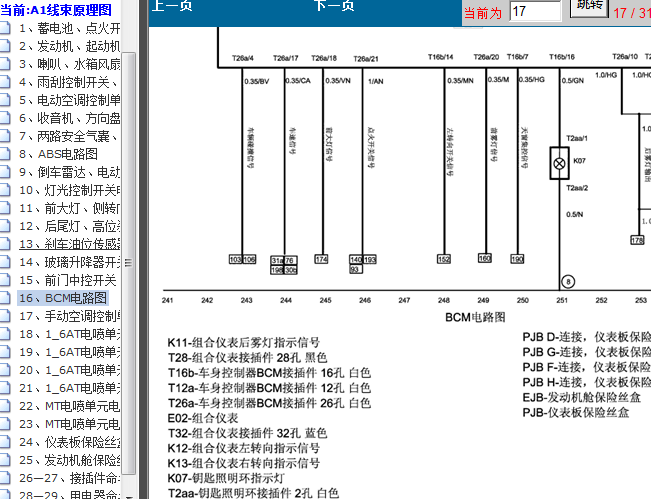Open list item 11、前大灯、侧转
This screenshot has width=651, height=499.
(69, 208)
